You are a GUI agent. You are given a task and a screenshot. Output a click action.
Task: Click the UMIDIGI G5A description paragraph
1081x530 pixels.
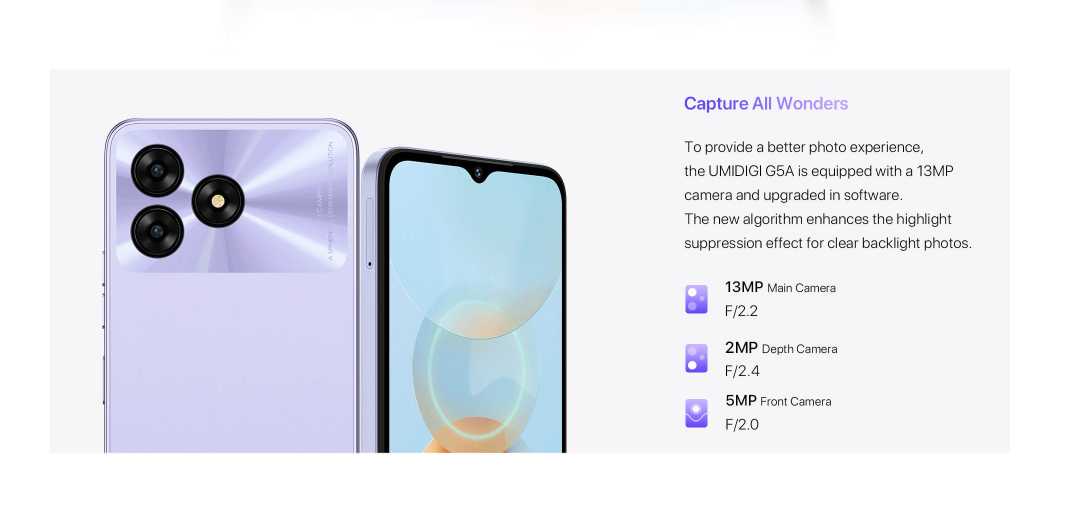pos(827,195)
